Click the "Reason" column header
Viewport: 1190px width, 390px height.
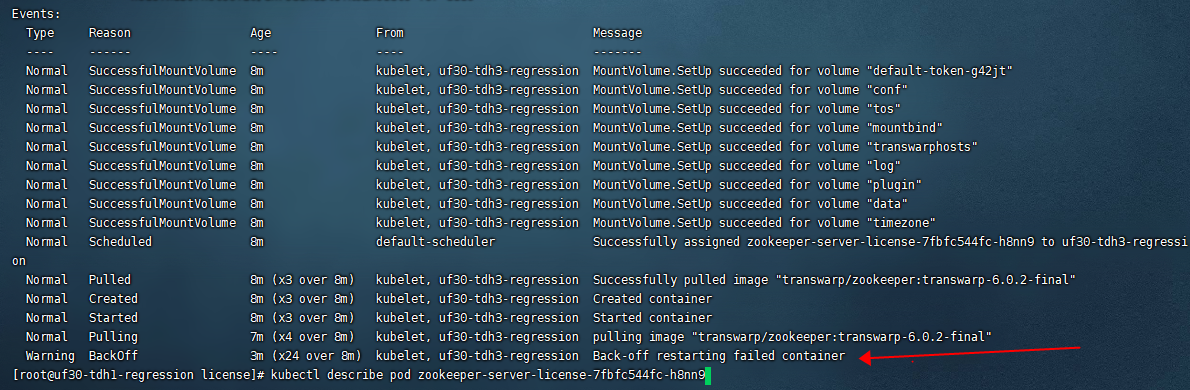[109, 33]
